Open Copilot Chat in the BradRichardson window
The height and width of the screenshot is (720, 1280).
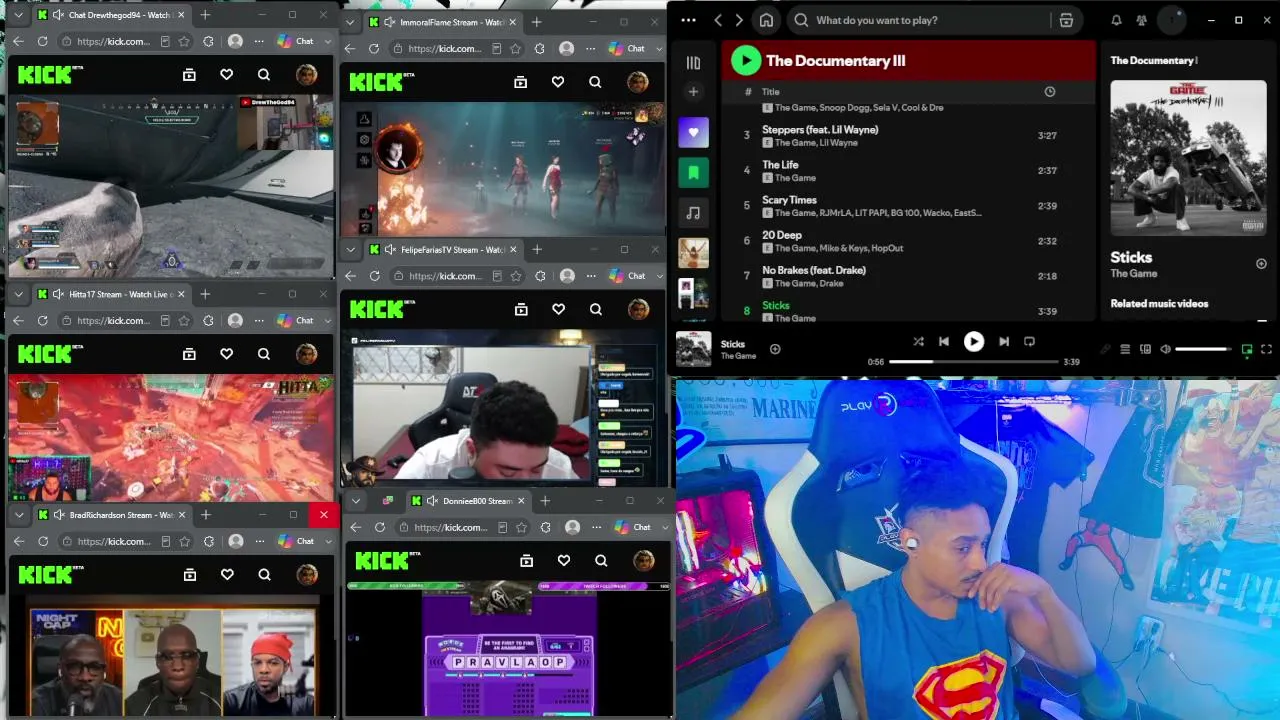click(x=297, y=541)
